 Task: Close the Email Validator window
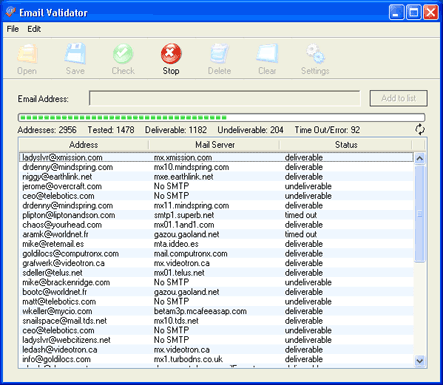click(x=431, y=13)
